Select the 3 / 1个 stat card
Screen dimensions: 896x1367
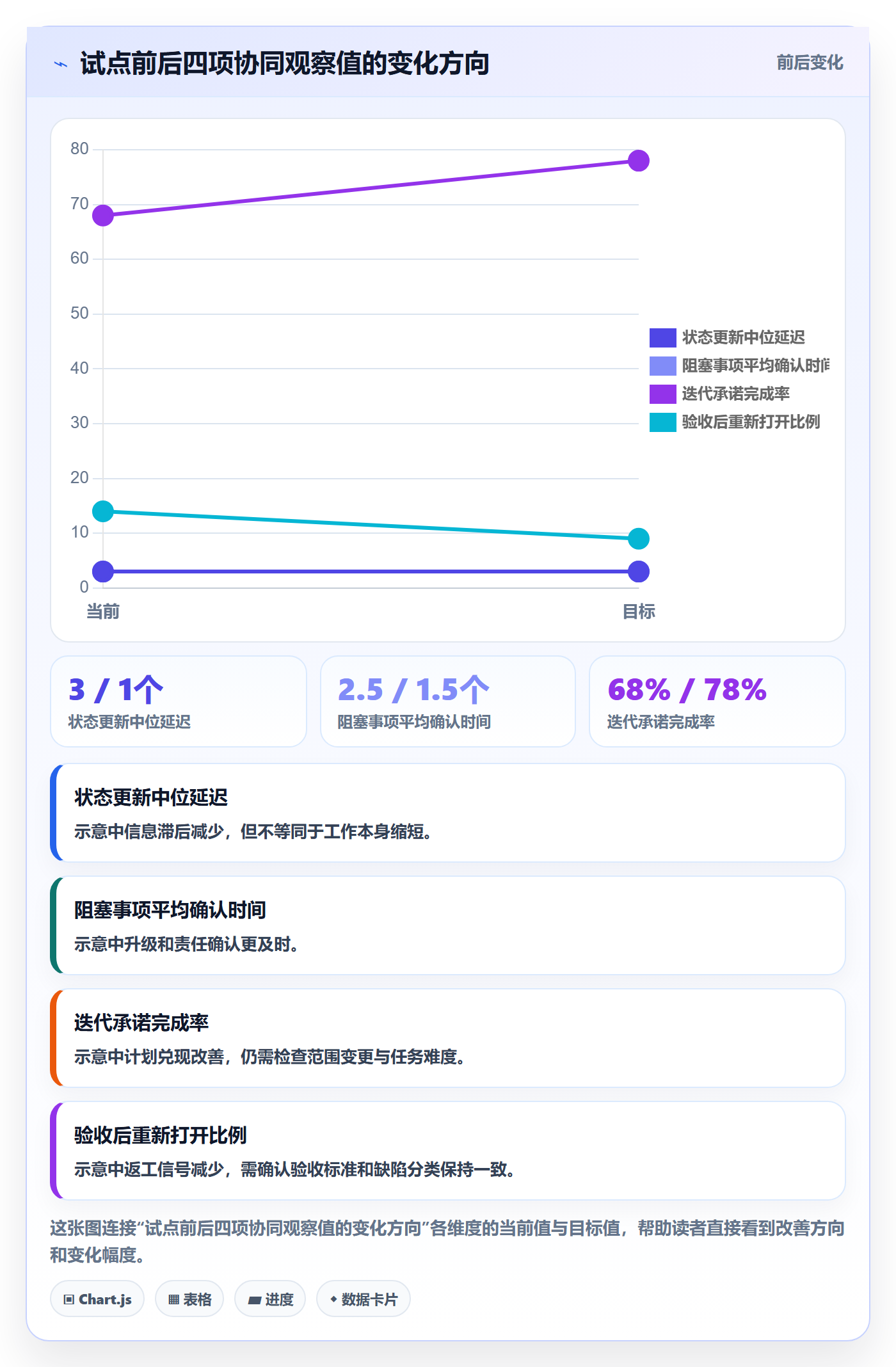(179, 701)
